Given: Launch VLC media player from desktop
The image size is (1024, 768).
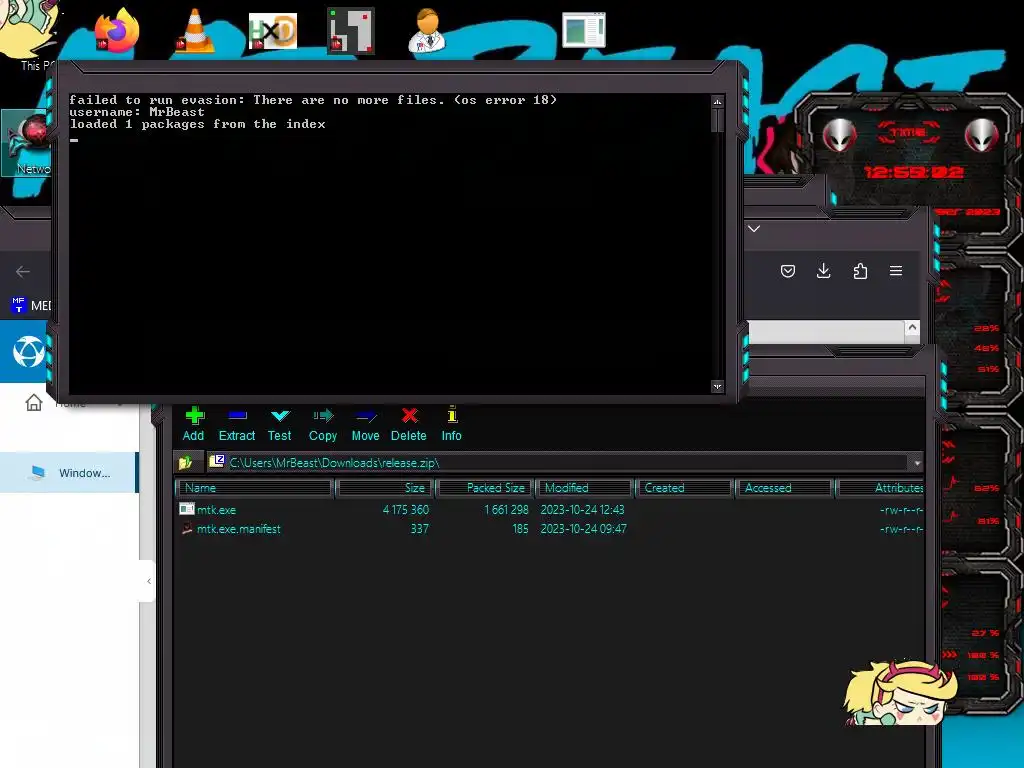Looking at the screenshot, I should (195, 30).
